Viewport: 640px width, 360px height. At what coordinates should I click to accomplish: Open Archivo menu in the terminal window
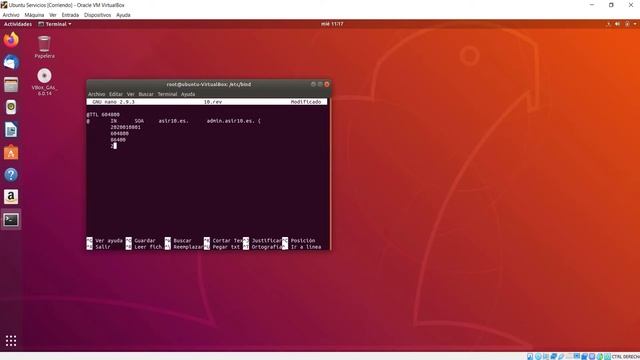97,94
